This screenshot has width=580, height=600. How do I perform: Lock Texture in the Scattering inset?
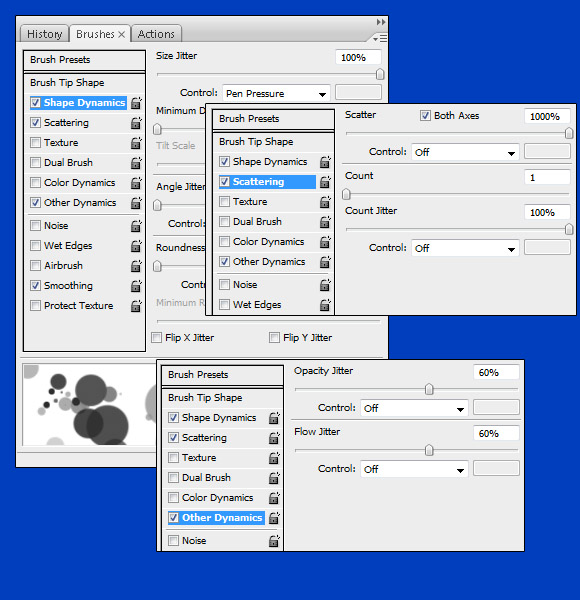(x=325, y=202)
